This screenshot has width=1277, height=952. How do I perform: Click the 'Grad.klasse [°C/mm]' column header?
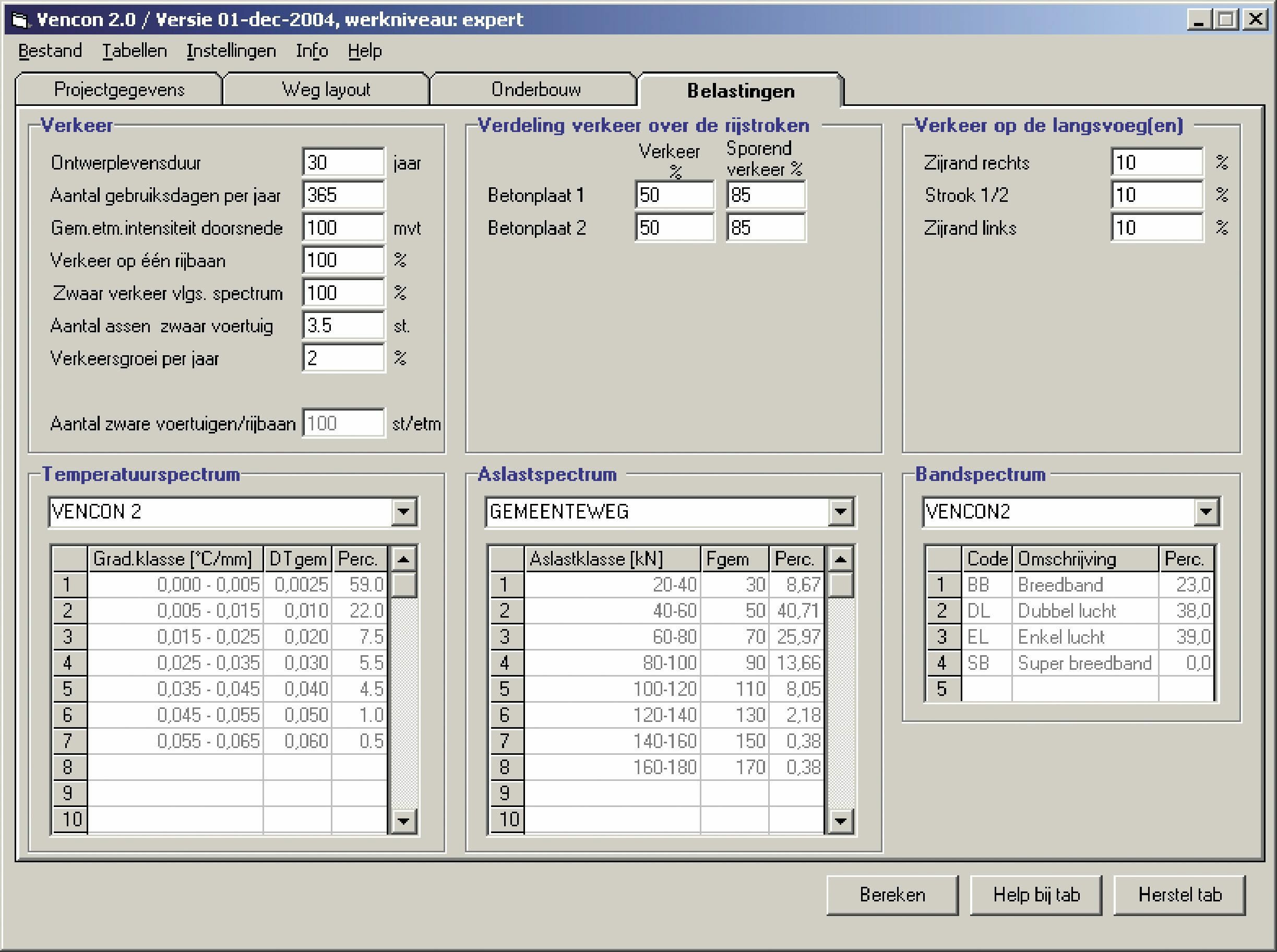click(175, 559)
